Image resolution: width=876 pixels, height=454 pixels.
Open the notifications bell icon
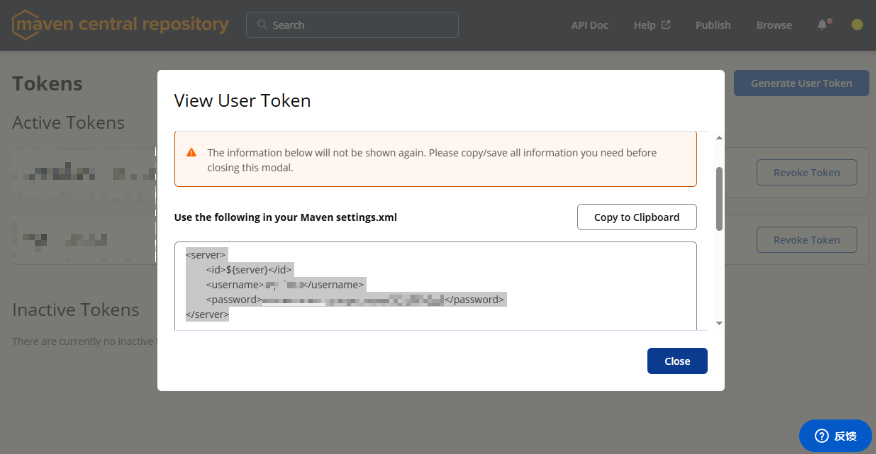click(x=822, y=25)
